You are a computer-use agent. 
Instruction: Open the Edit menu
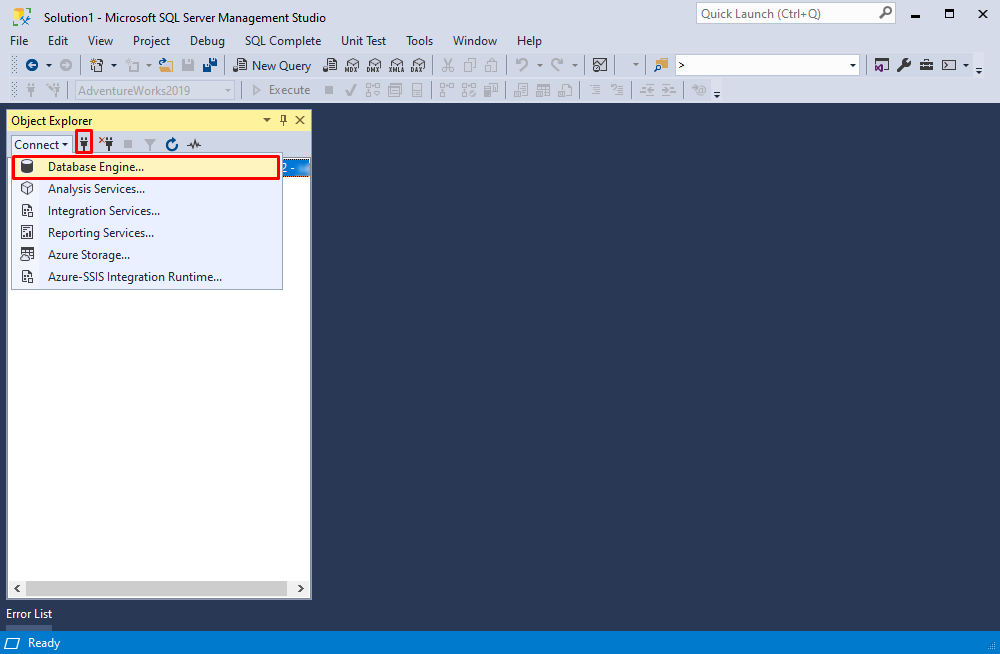click(x=58, y=41)
